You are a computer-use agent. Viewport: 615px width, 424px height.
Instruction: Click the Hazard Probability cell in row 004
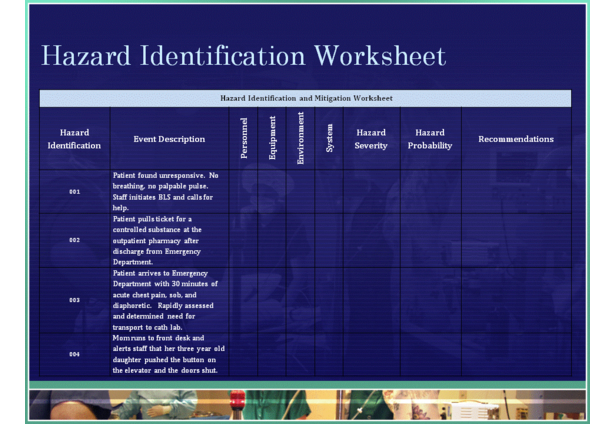click(430, 354)
